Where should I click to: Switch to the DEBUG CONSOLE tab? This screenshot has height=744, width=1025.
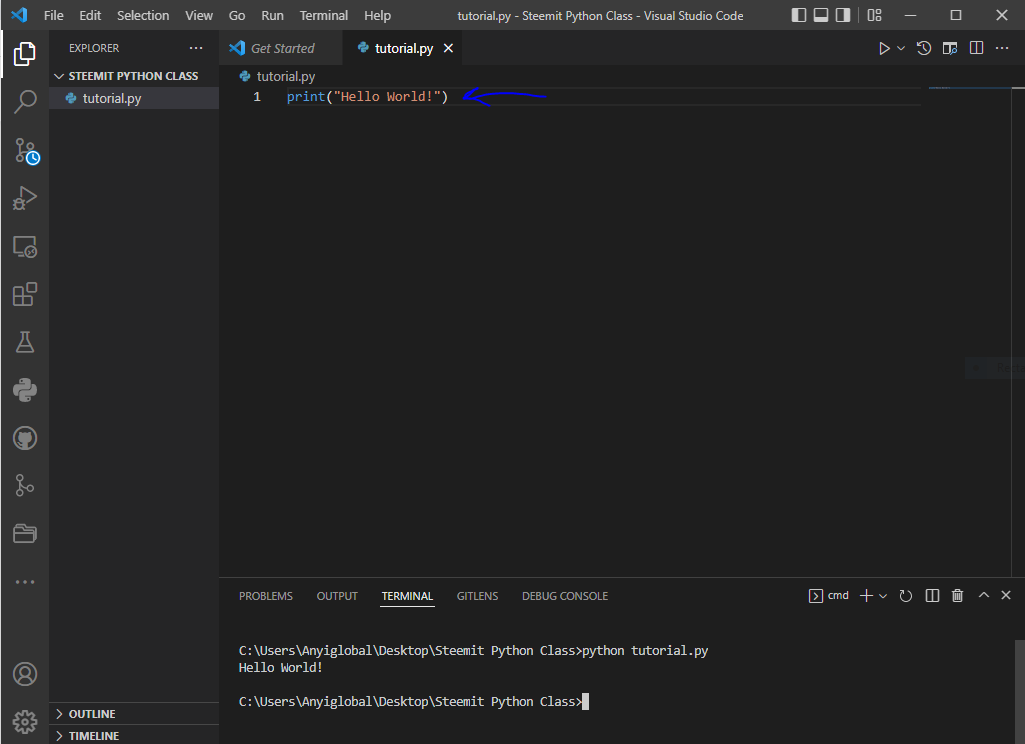pyautogui.click(x=564, y=596)
